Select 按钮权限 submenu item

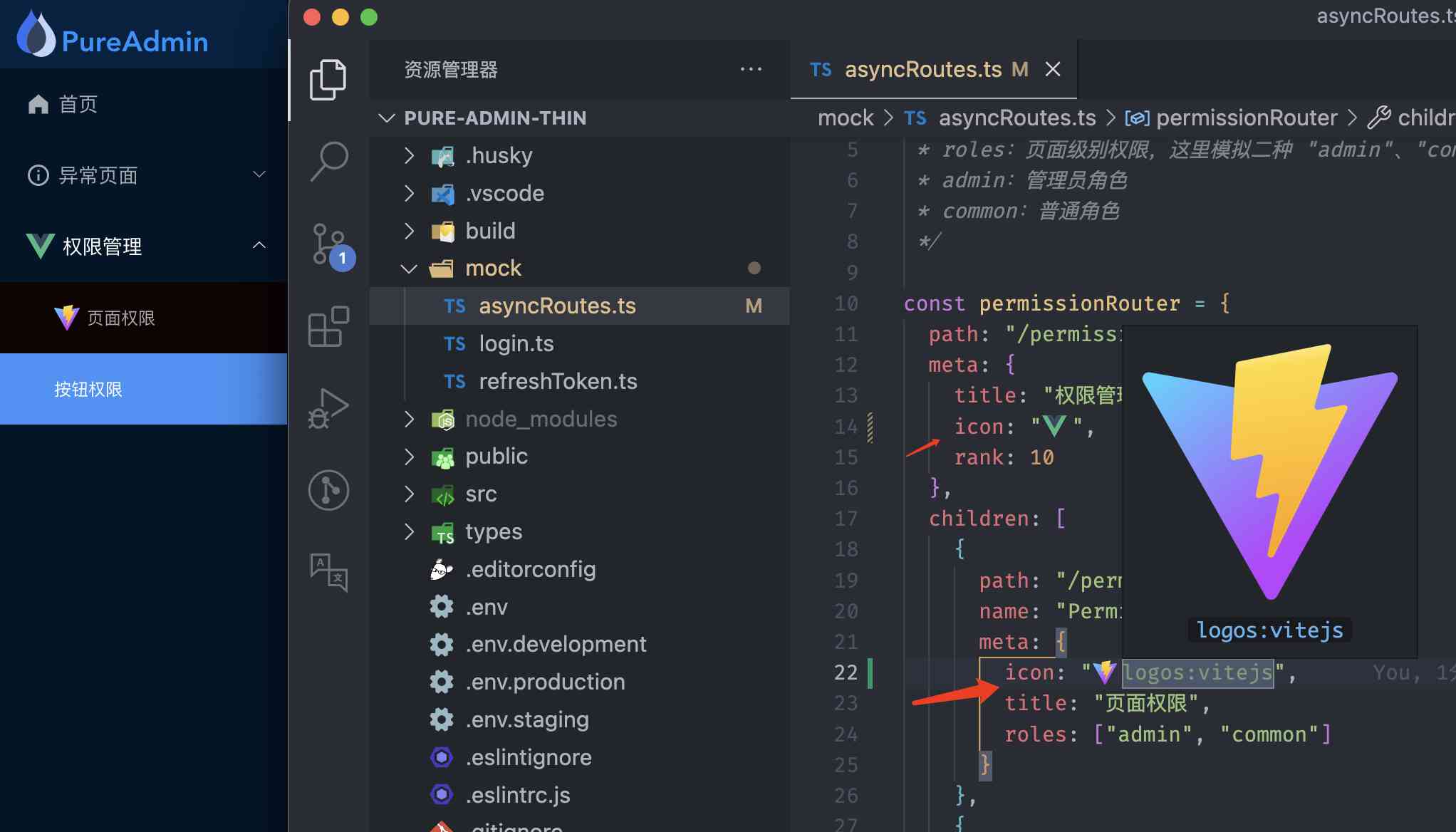click(x=143, y=389)
